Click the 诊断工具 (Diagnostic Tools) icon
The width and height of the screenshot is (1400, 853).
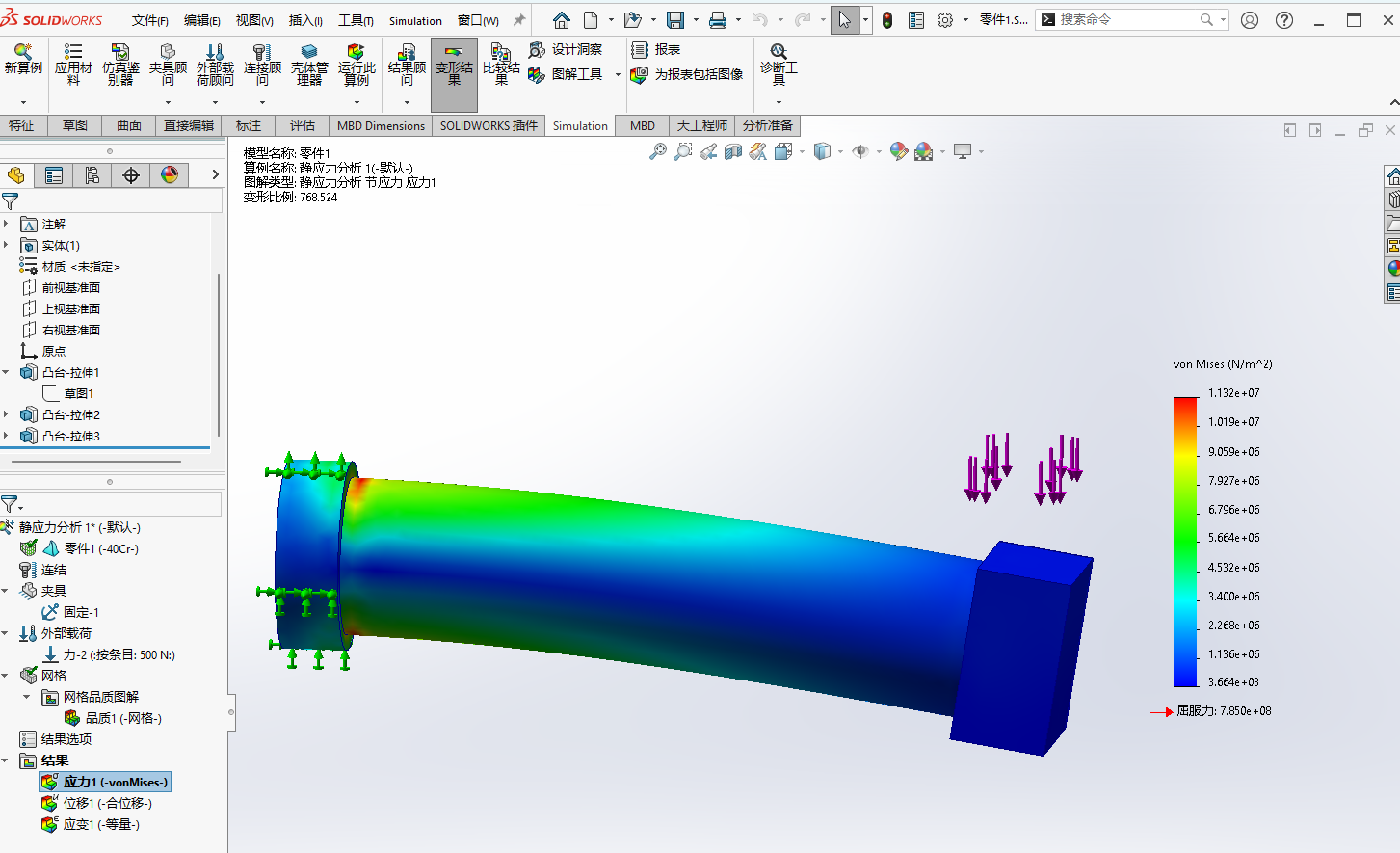(x=779, y=60)
